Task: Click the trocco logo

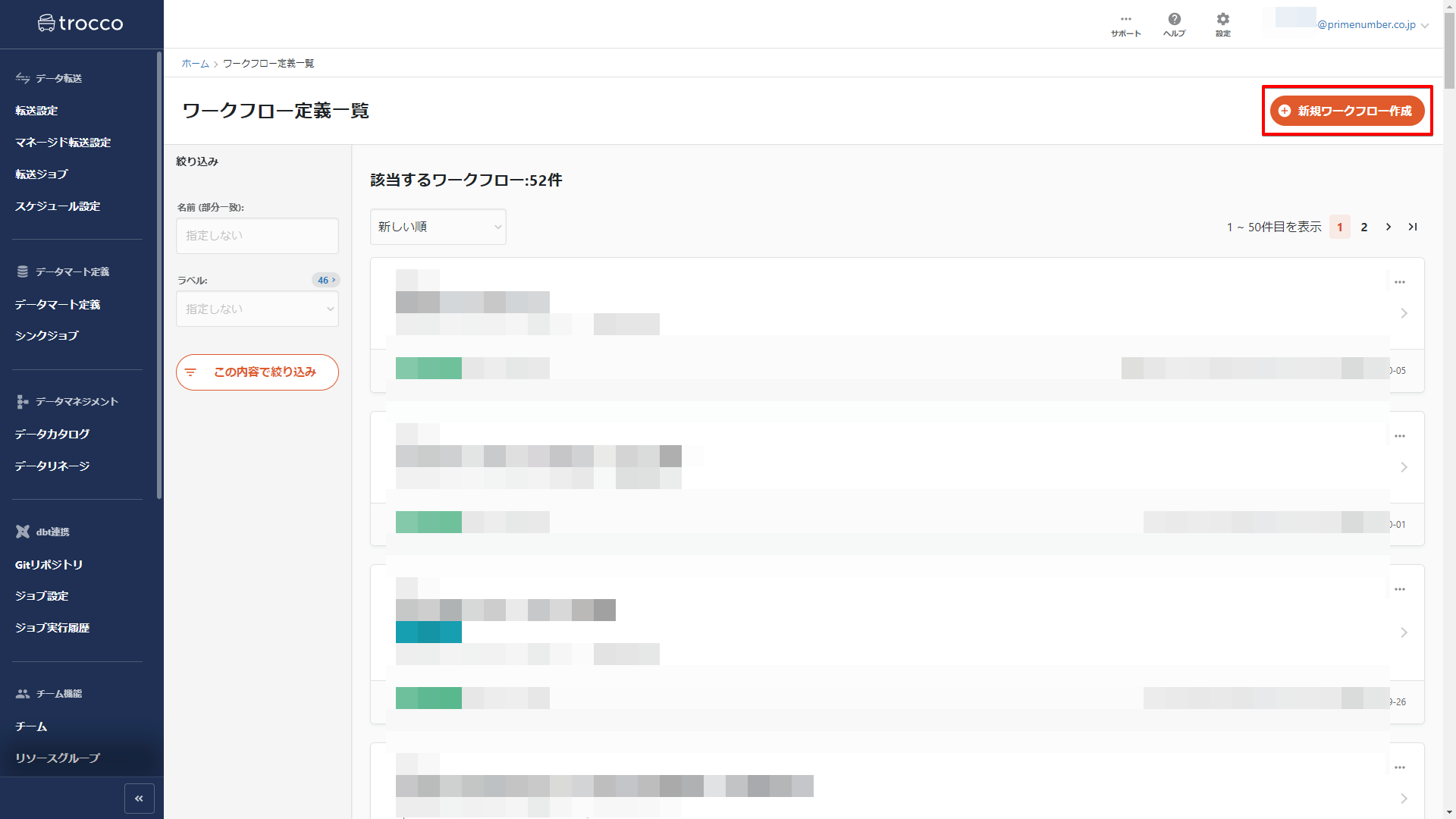Action: (80, 24)
